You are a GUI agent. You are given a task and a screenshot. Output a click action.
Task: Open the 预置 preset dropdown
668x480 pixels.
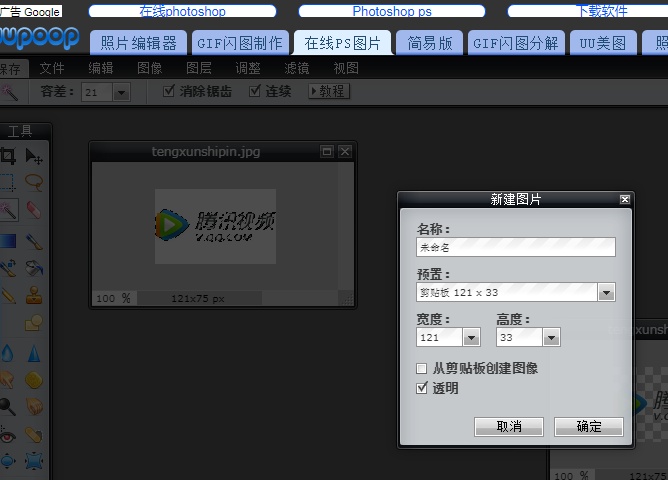(606, 293)
